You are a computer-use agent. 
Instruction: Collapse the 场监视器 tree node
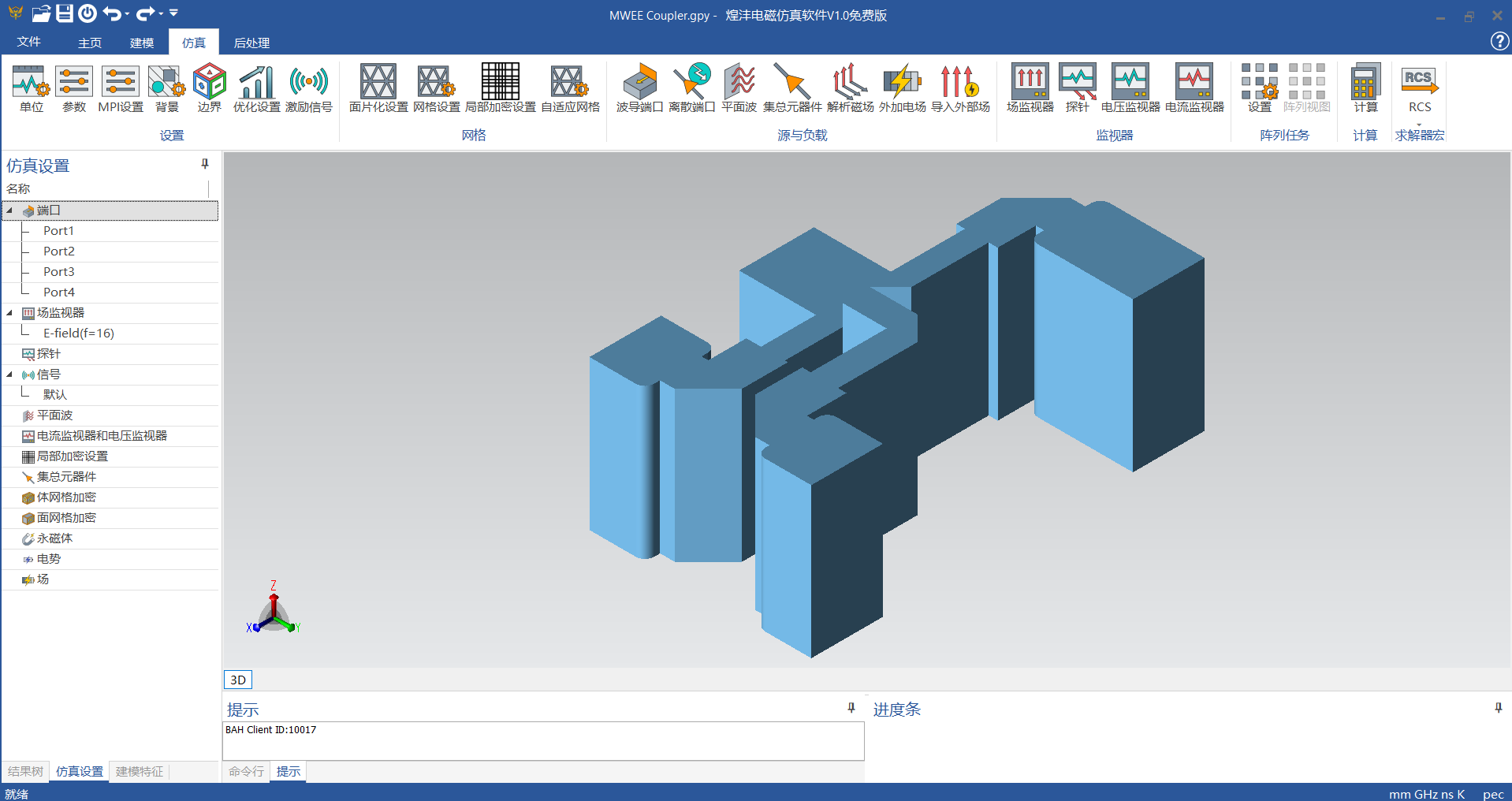coord(10,313)
